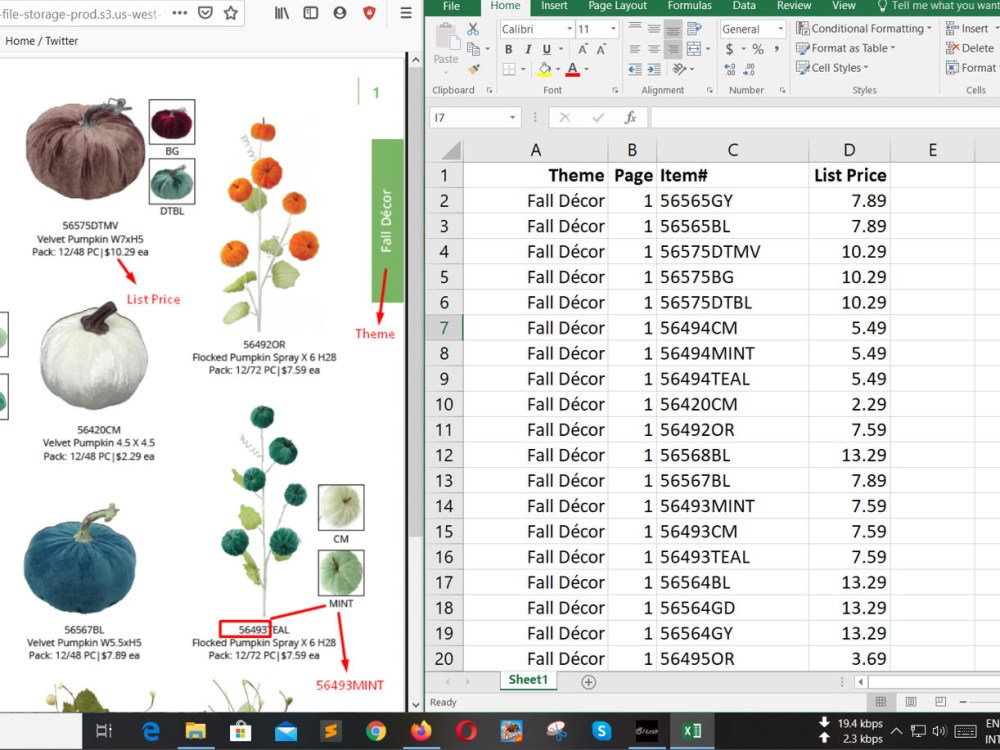Launch Chrome from the taskbar
Screen dimensions: 1000x750
pyautogui.click(x=375, y=731)
